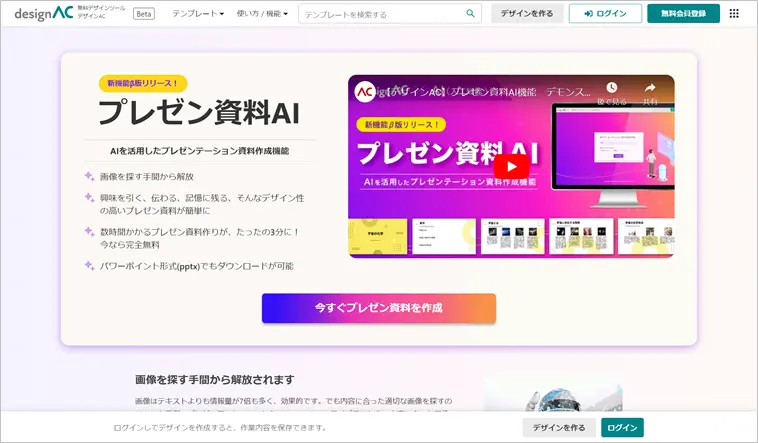Viewport: 758px width, 443px height.
Task: Play the YouTube demo video
Action: click(511, 167)
